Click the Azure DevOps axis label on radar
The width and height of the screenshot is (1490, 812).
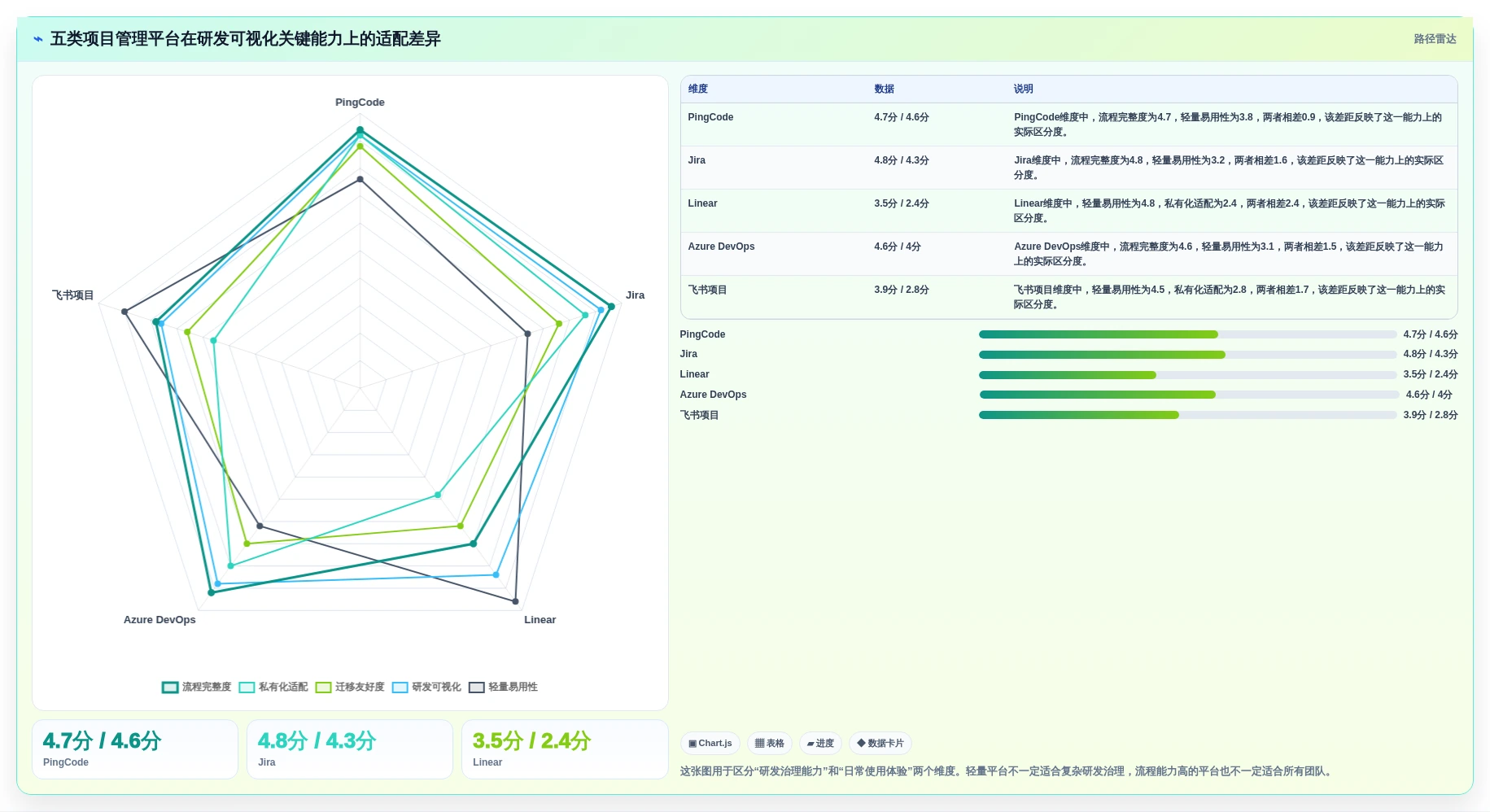point(159,620)
